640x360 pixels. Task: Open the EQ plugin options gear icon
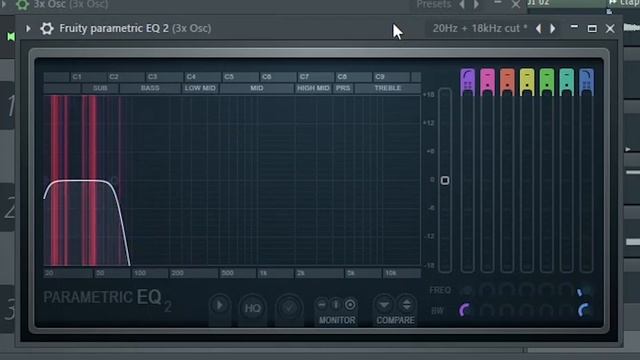click(47, 29)
